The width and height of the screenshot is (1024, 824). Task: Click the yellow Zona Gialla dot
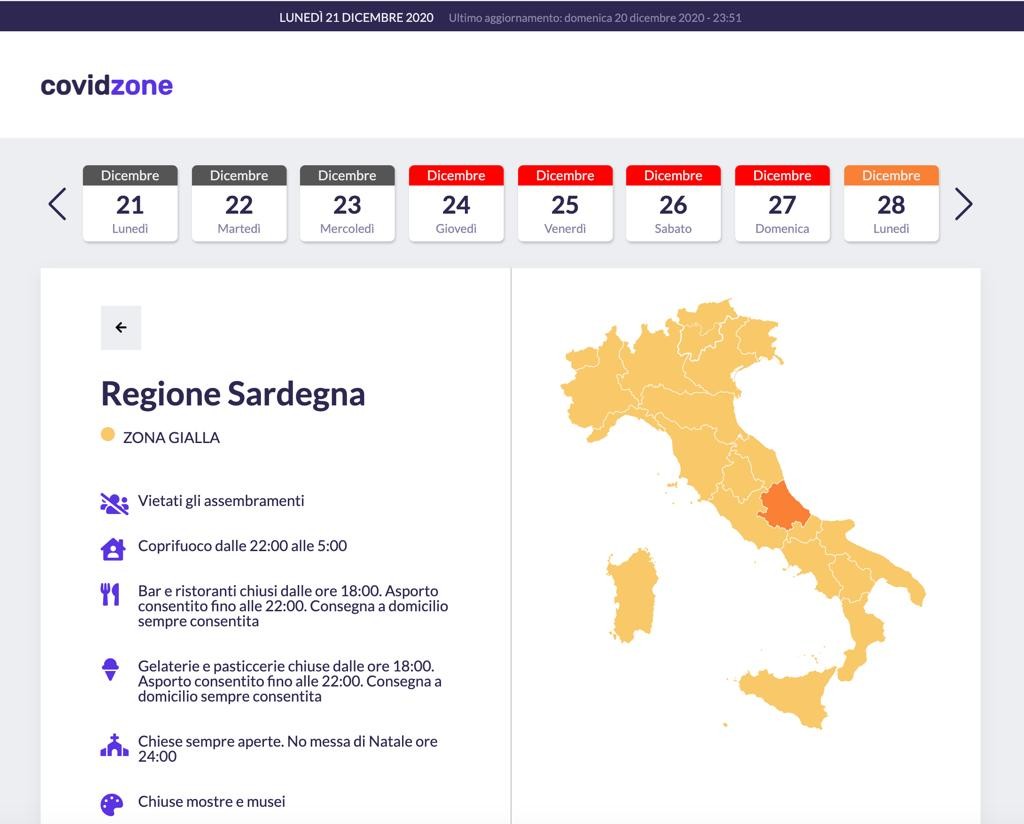point(108,435)
